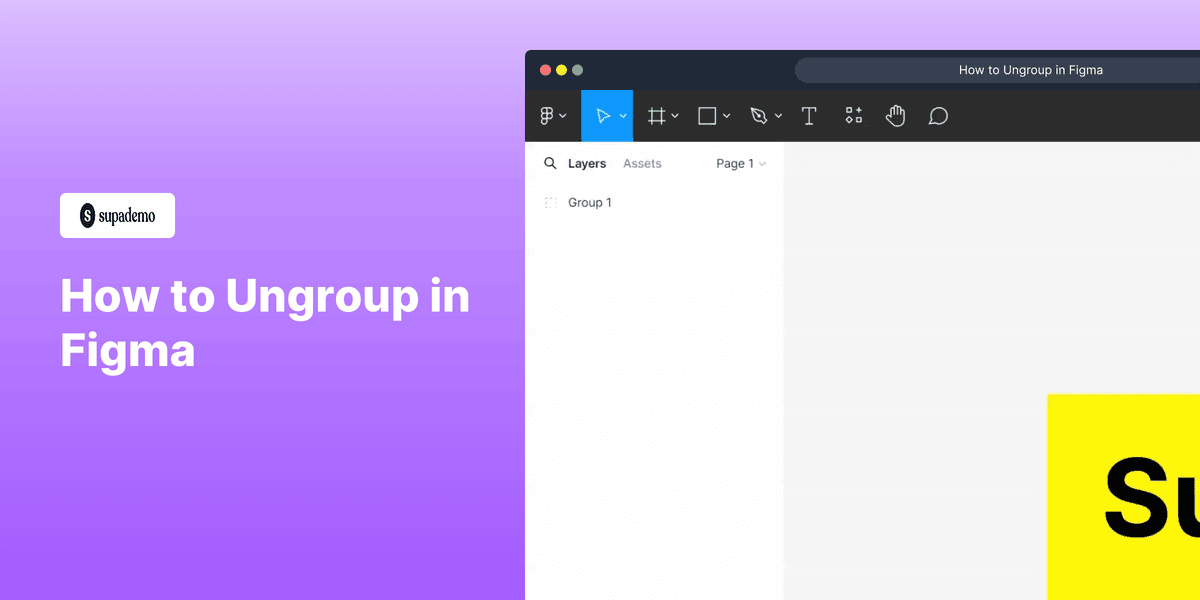Screen dimensions: 1200x600
Task: Select the Pen tool
Action: click(759, 115)
